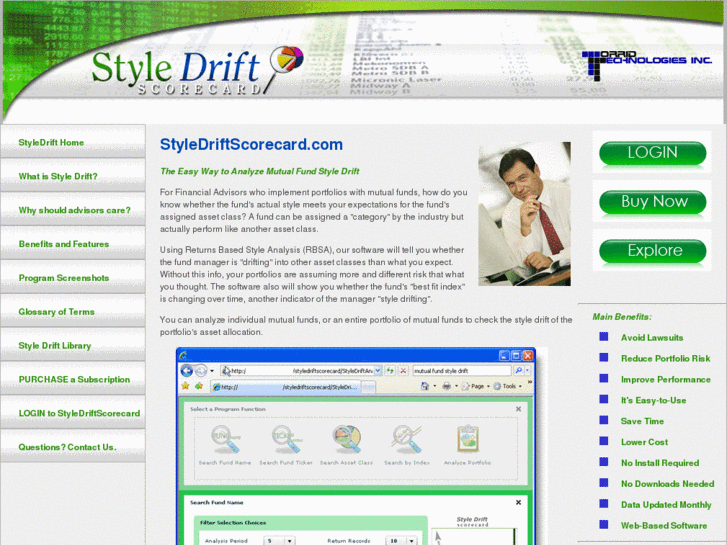Click the blue bullet beside Save Time
Screen dimensions: 727x545
603,420
